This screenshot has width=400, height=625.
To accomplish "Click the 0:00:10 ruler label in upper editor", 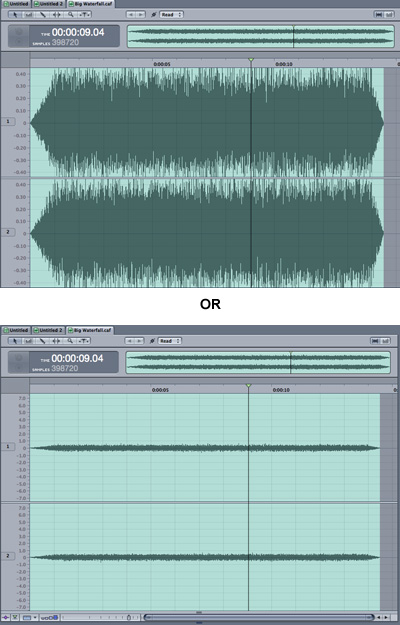I will (284, 64).
